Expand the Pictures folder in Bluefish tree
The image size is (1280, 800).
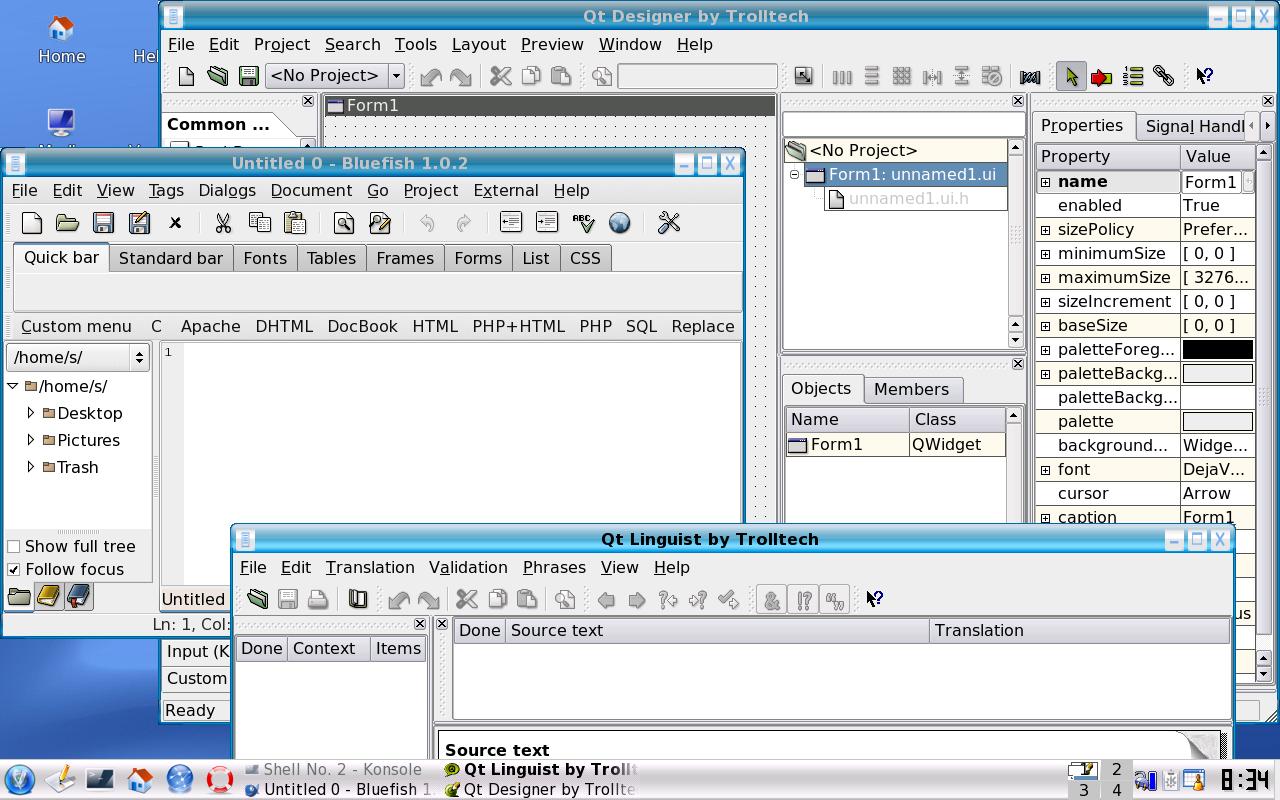31,440
